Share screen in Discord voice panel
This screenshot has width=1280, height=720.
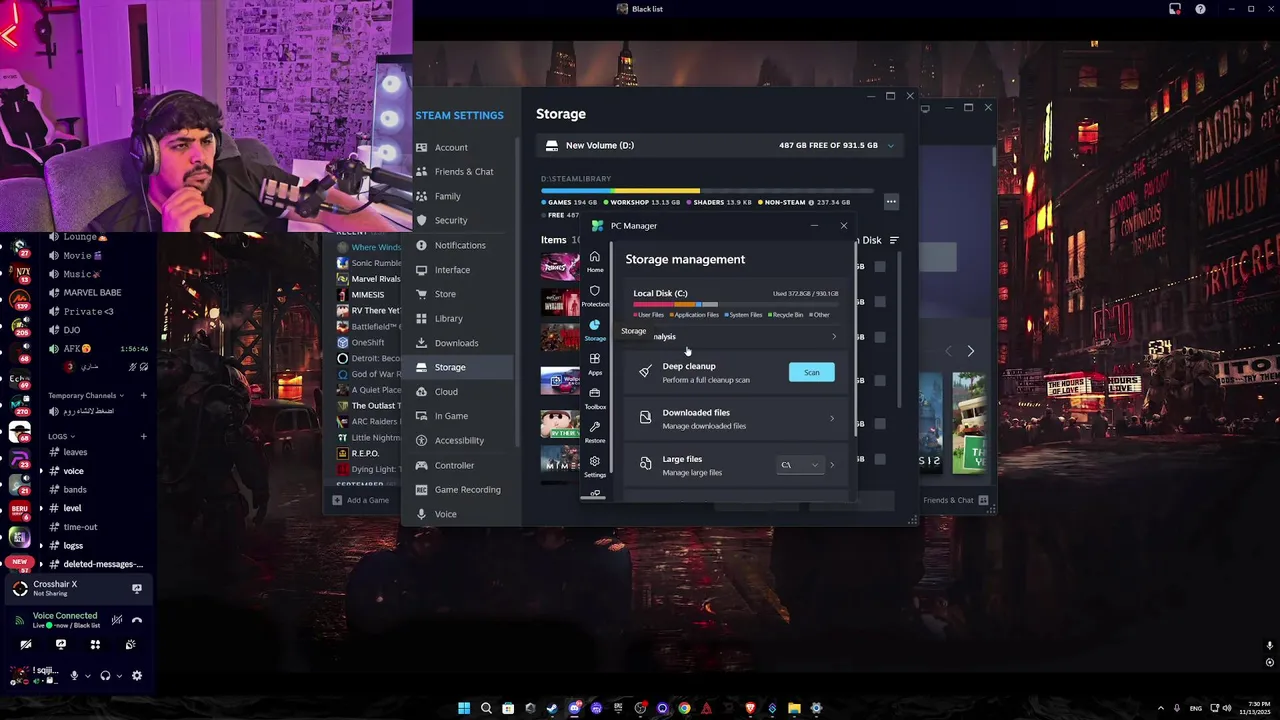pyautogui.click(x=61, y=645)
